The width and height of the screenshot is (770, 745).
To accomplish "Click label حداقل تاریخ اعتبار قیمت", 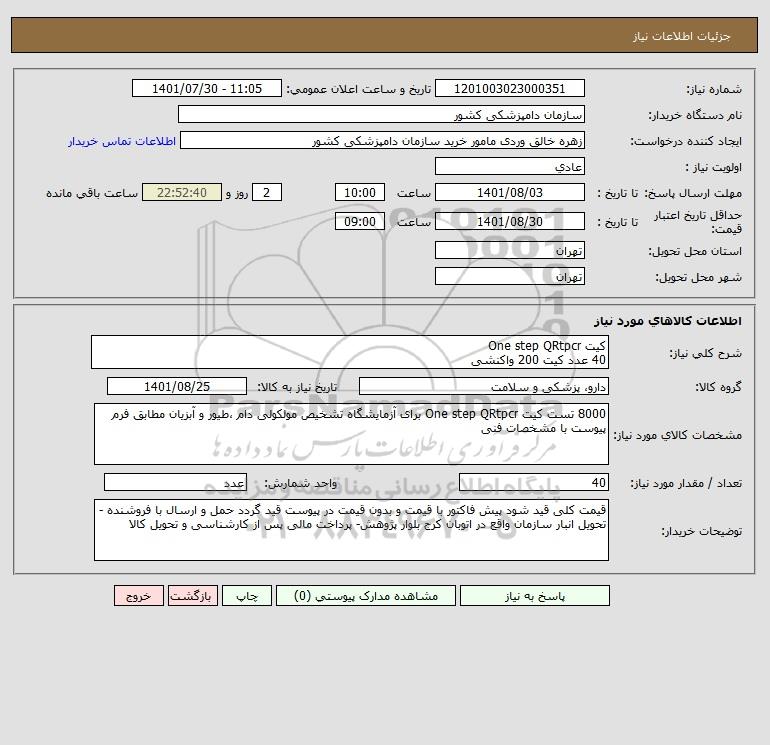I will pyautogui.click(x=697, y=222).
